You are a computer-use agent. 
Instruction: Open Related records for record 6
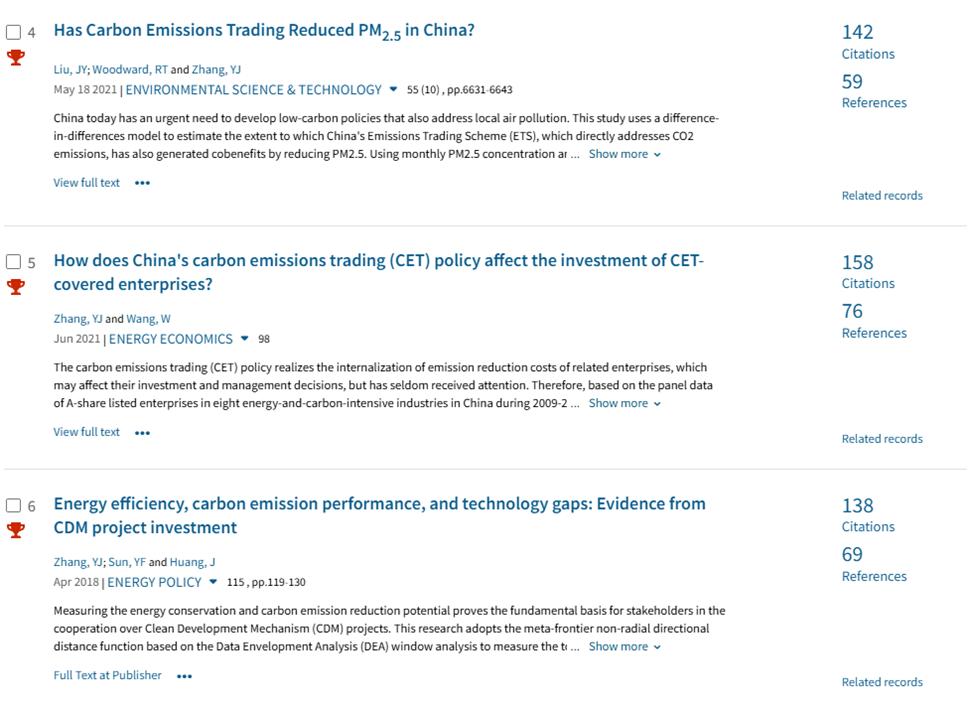[882, 682]
